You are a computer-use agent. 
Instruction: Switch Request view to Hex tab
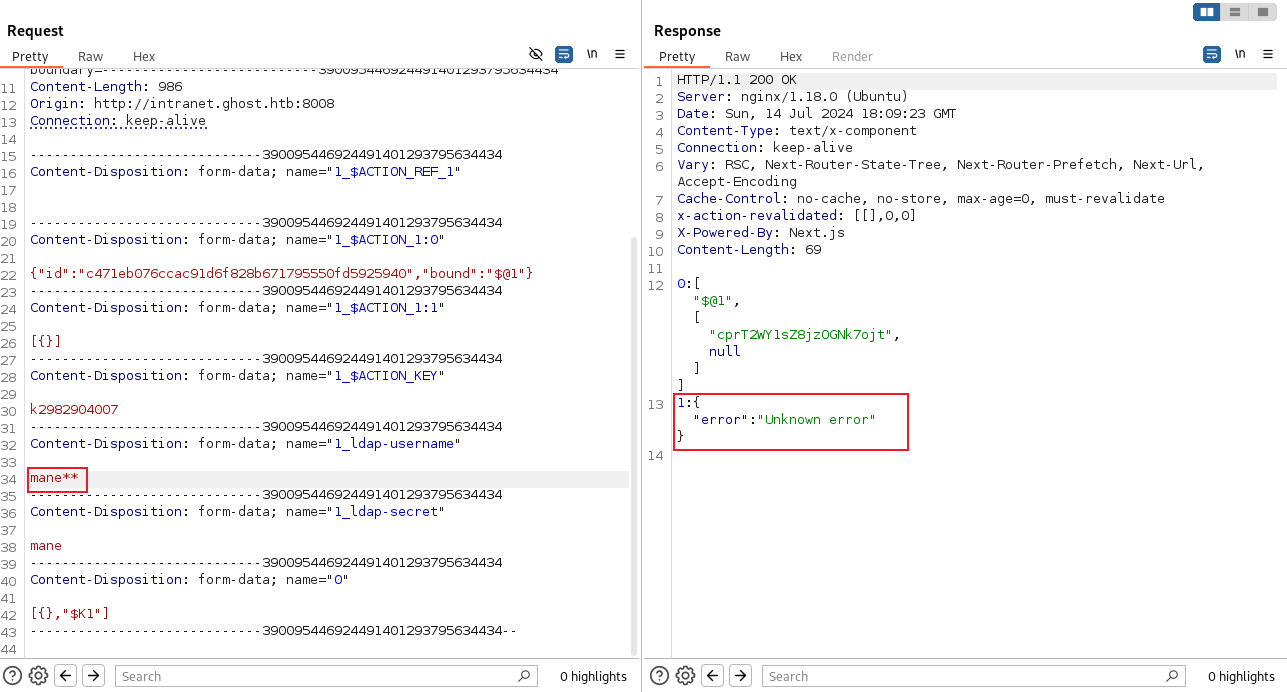pyautogui.click(x=144, y=56)
